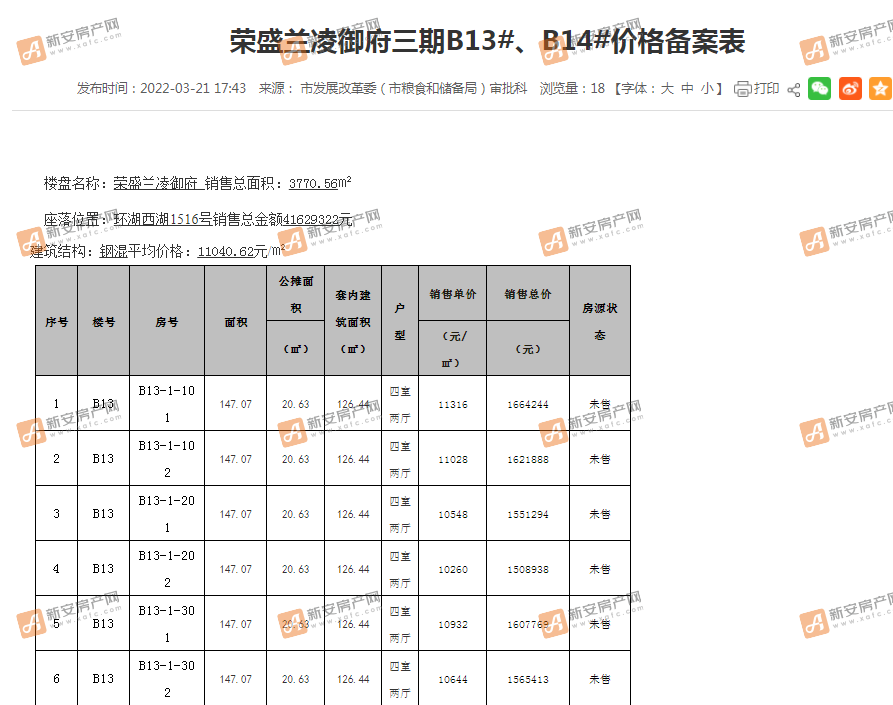
Task: Select the total price 1664244
Action: click(528, 405)
